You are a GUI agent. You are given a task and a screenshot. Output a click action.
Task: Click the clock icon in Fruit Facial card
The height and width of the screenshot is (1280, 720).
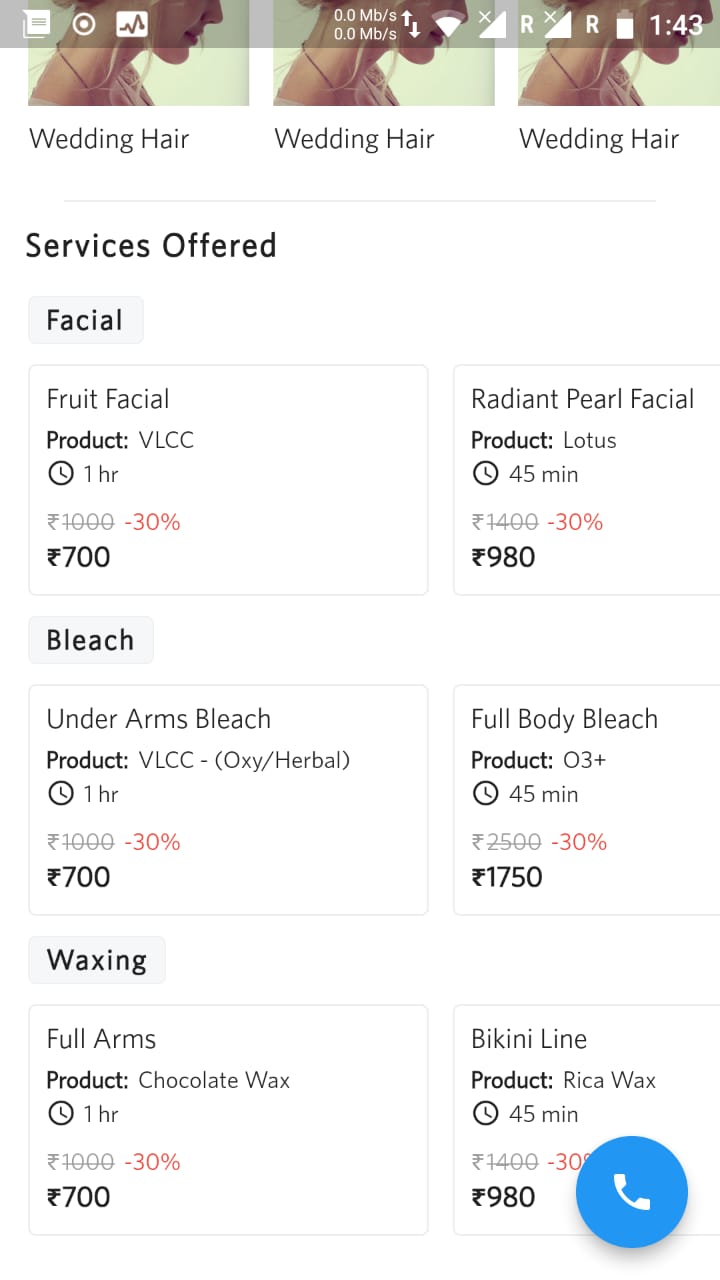coord(61,474)
